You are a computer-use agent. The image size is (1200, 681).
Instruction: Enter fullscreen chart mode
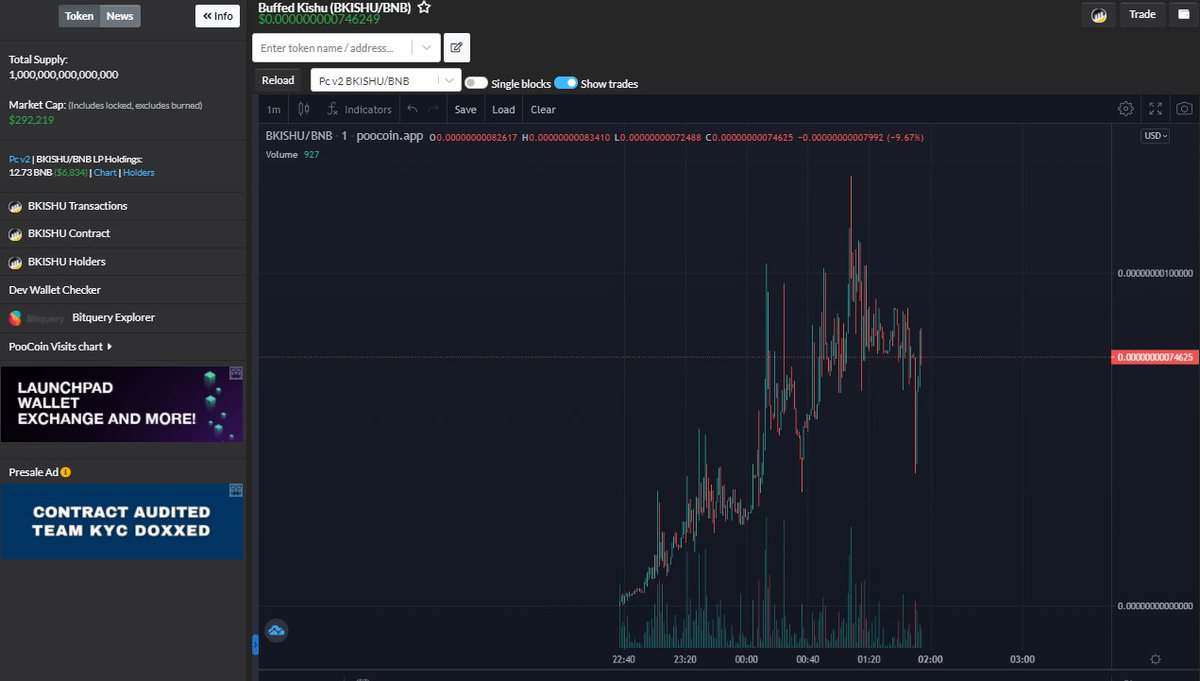tap(1155, 109)
